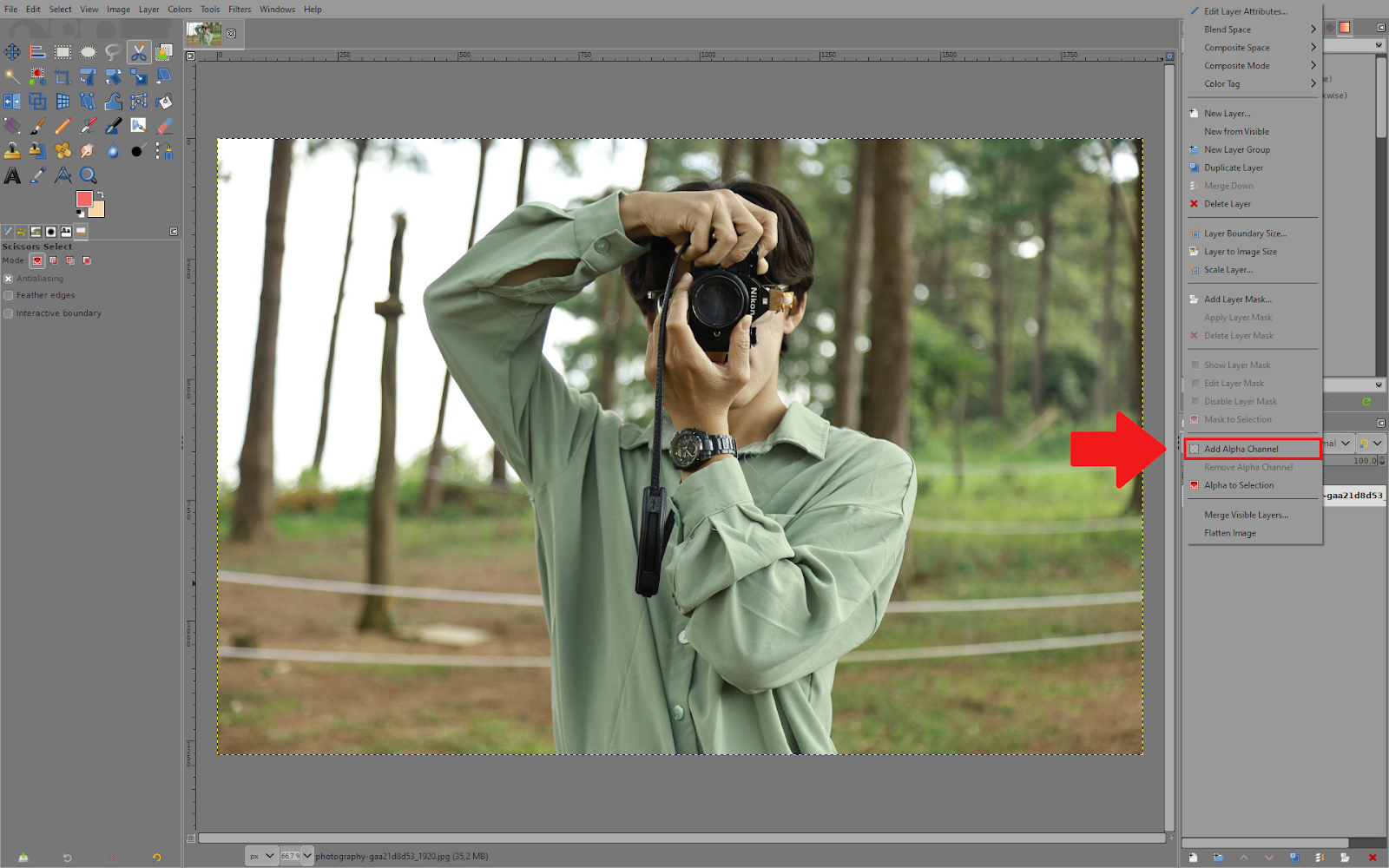Select the Move tool
The image size is (1389, 868).
(x=12, y=51)
